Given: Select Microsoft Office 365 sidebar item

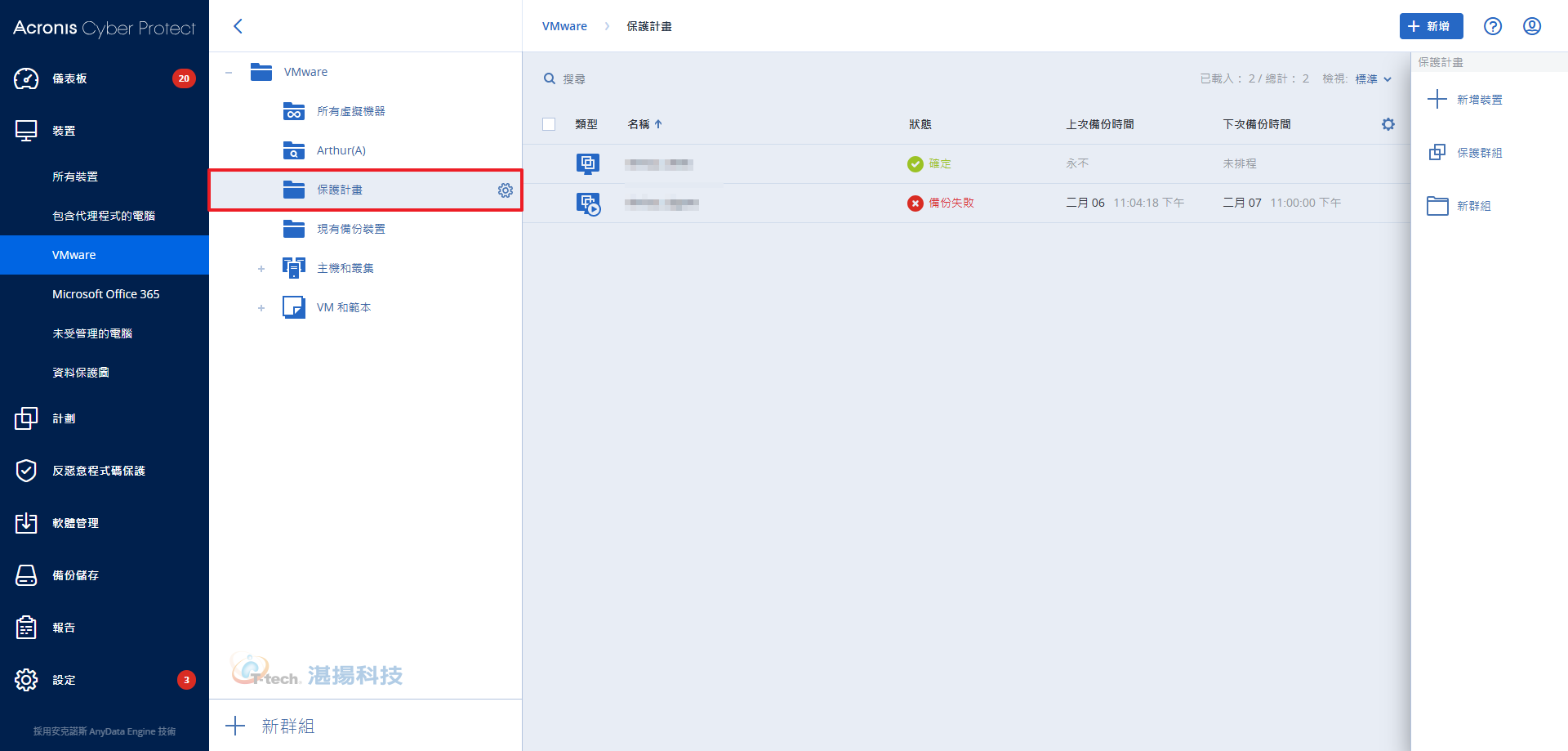Looking at the screenshot, I should (x=105, y=294).
